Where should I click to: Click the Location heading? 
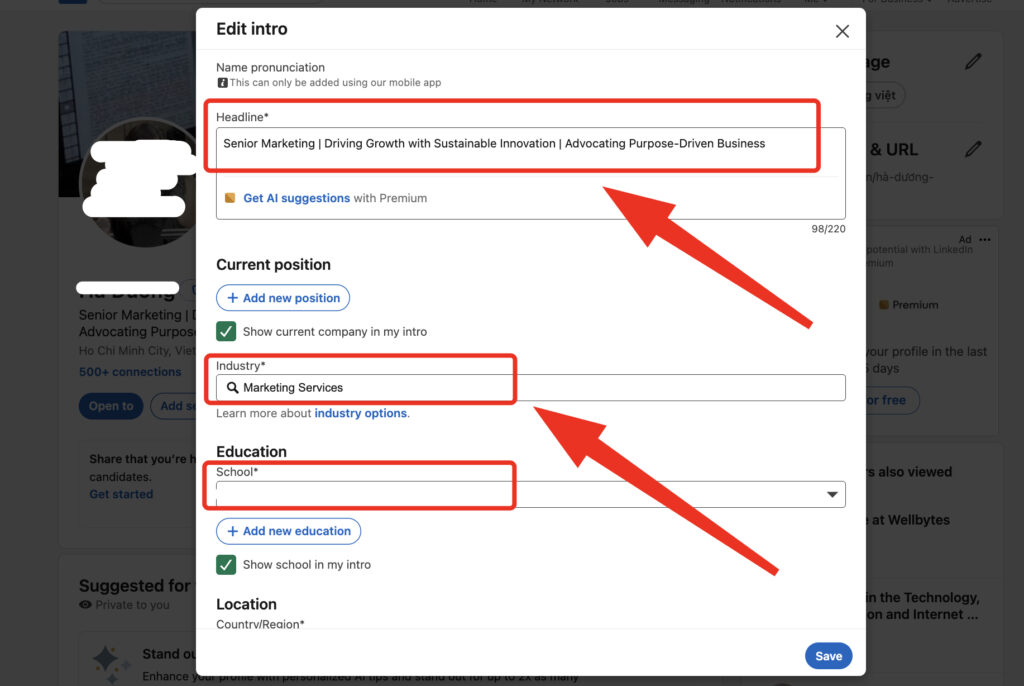246,604
